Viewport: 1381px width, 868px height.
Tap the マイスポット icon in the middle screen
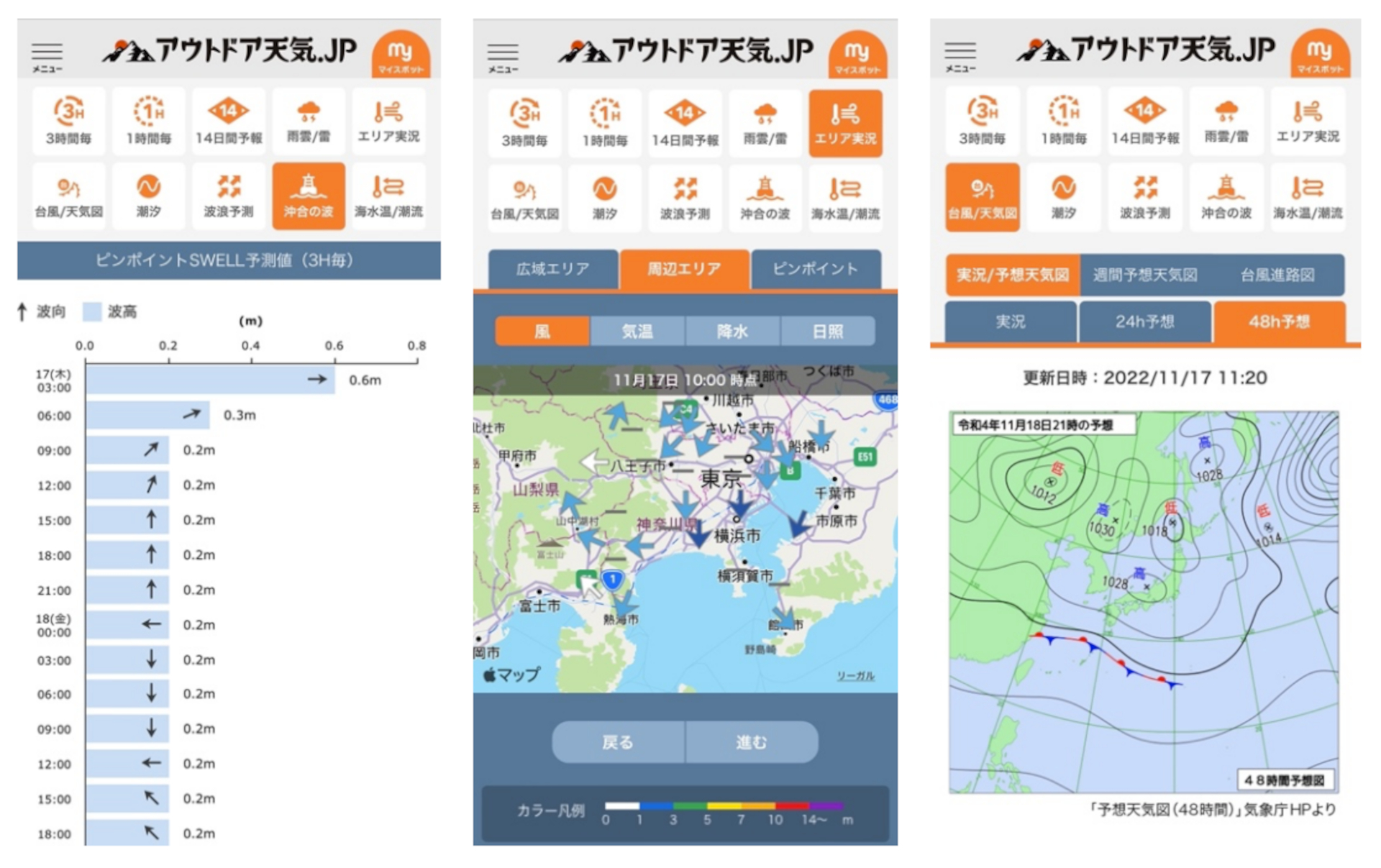[857, 54]
